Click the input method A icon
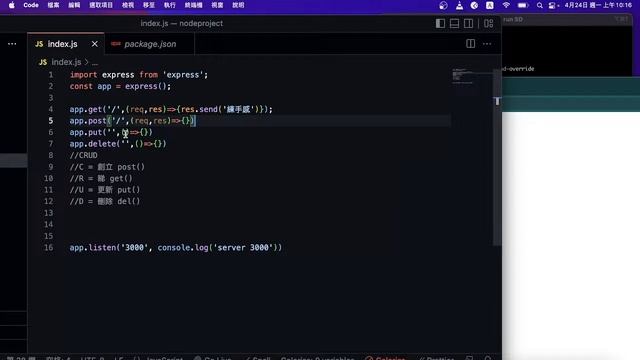The width and height of the screenshot is (640, 360). click(490, 5)
